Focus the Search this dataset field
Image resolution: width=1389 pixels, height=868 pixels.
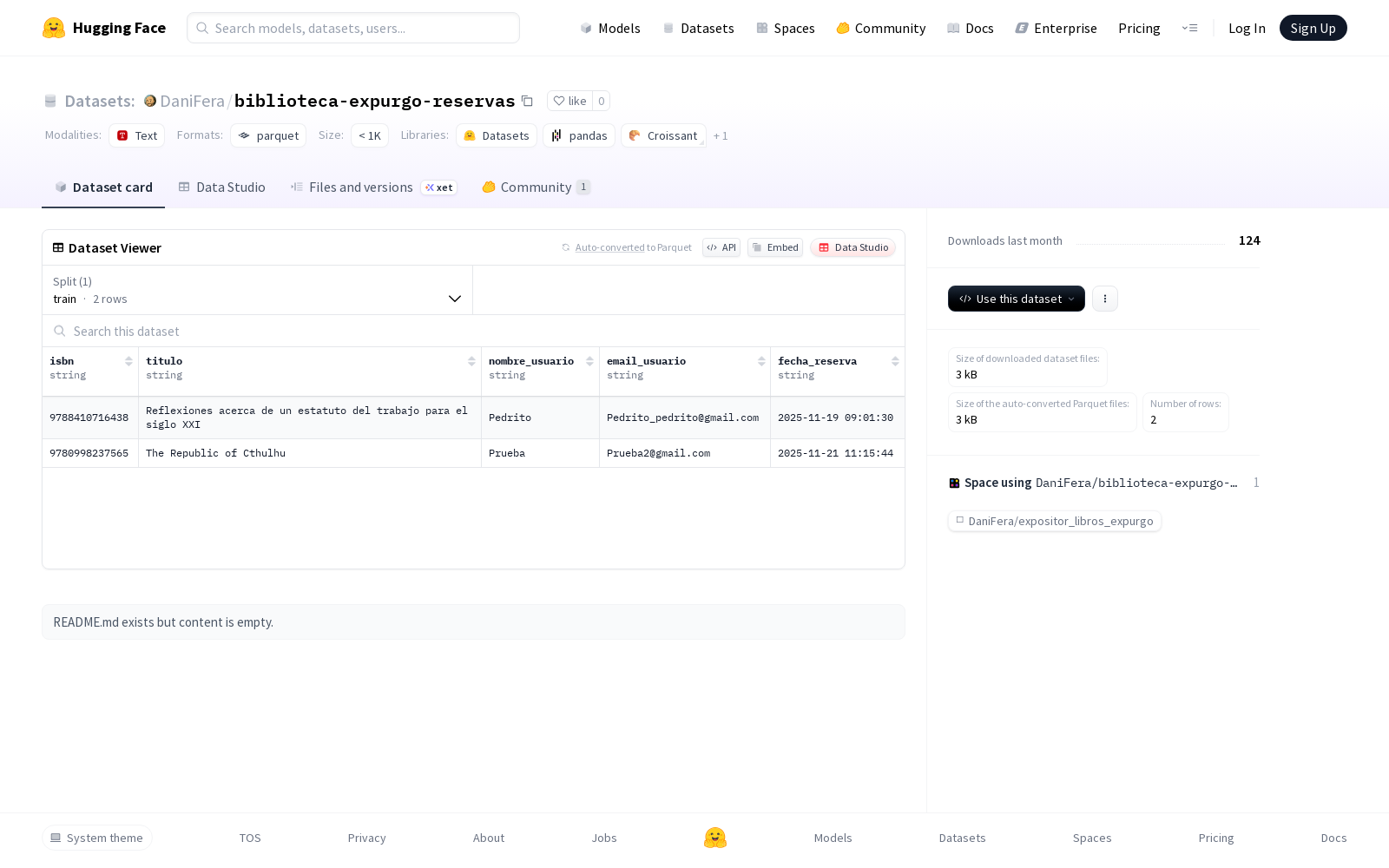(473, 331)
